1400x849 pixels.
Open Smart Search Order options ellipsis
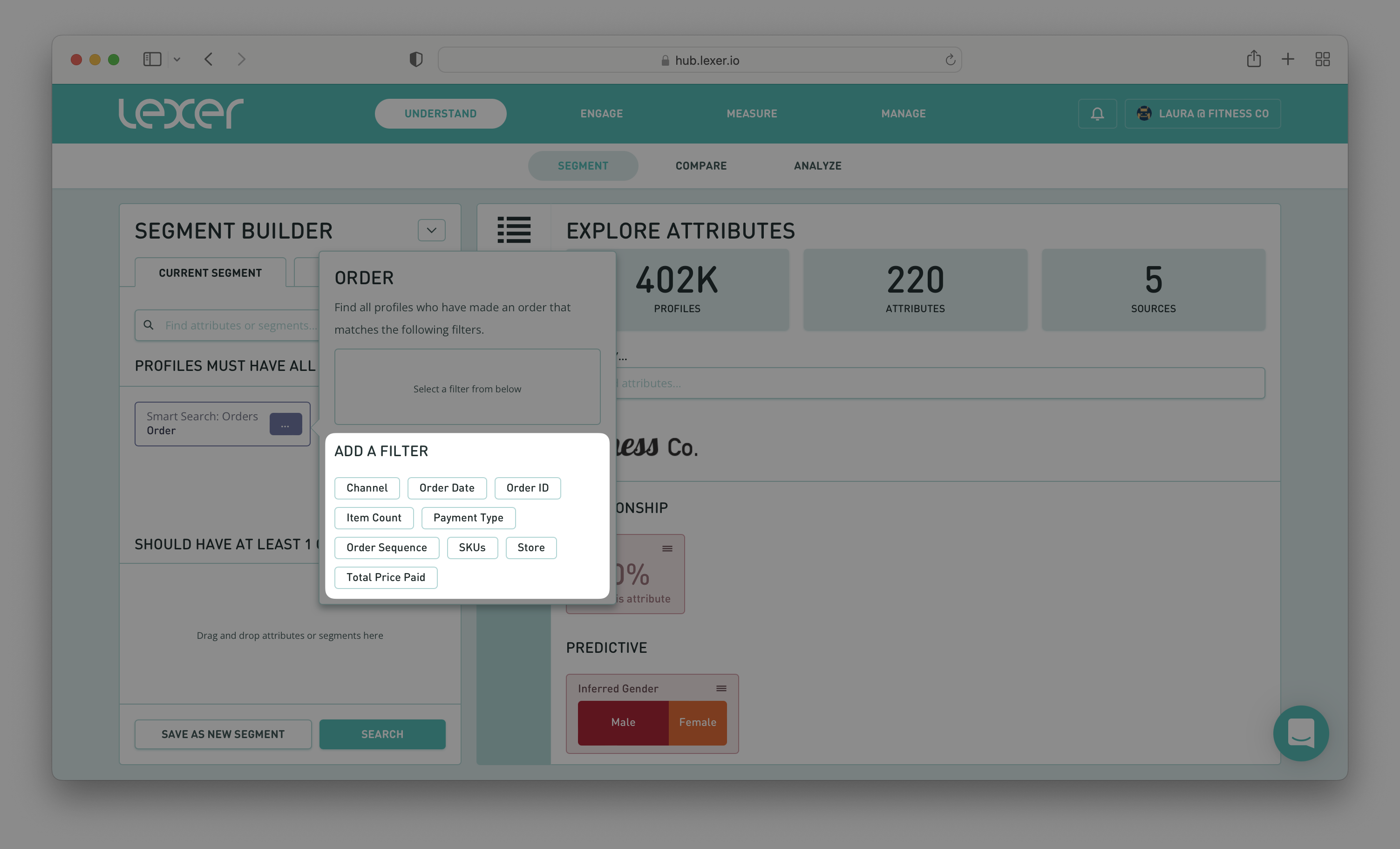click(x=285, y=424)
